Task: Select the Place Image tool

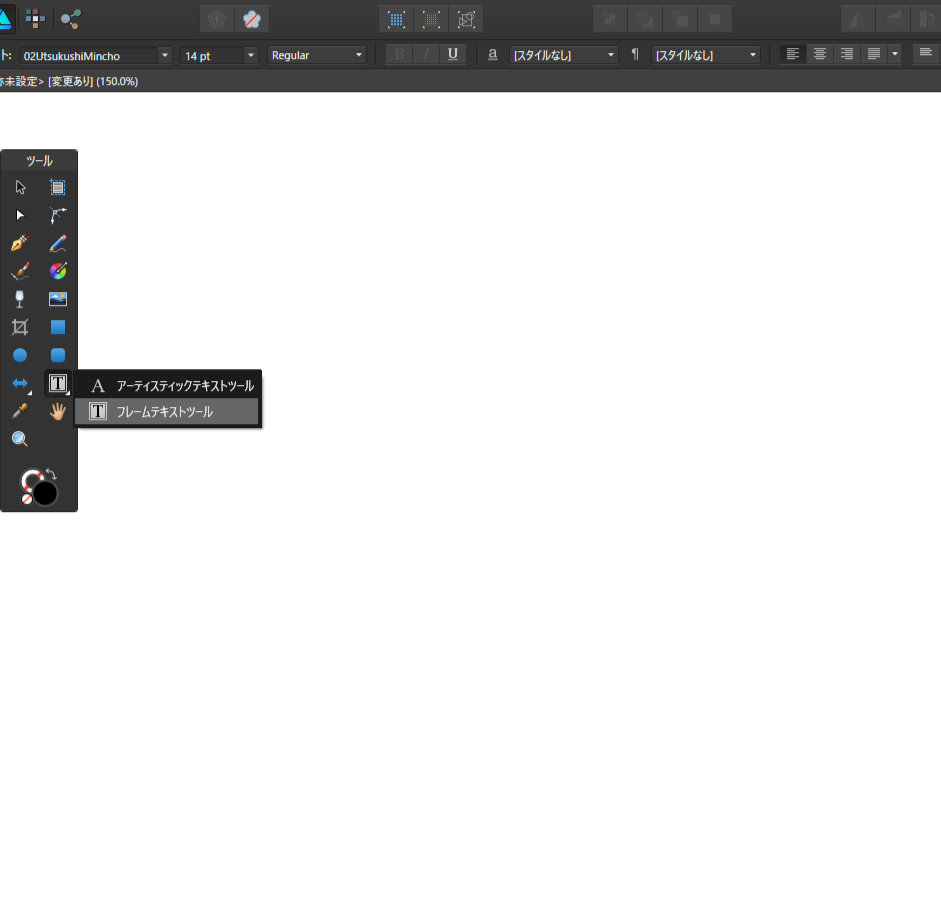Action: coord(58,299)
